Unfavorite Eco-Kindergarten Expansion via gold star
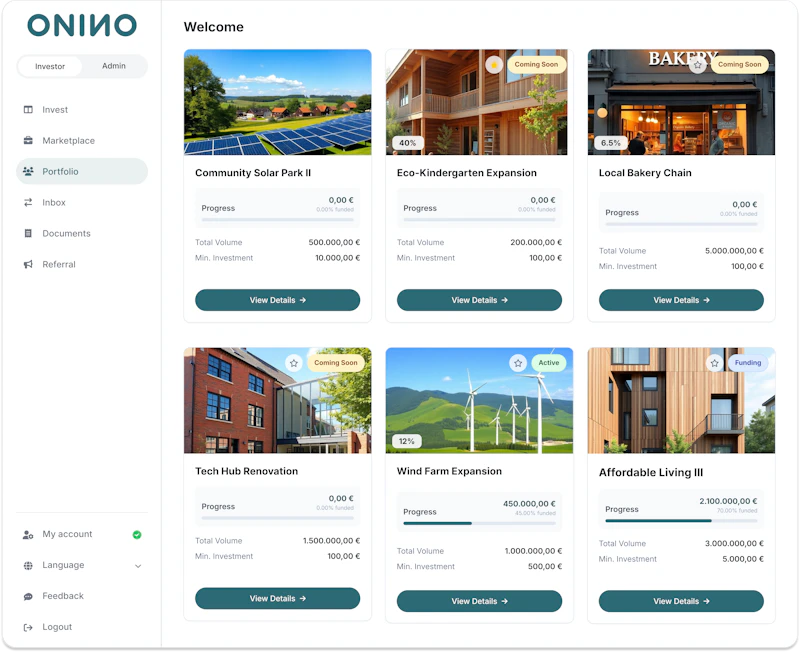The width and height of the screenshot is (800, 652). (494, 65)
